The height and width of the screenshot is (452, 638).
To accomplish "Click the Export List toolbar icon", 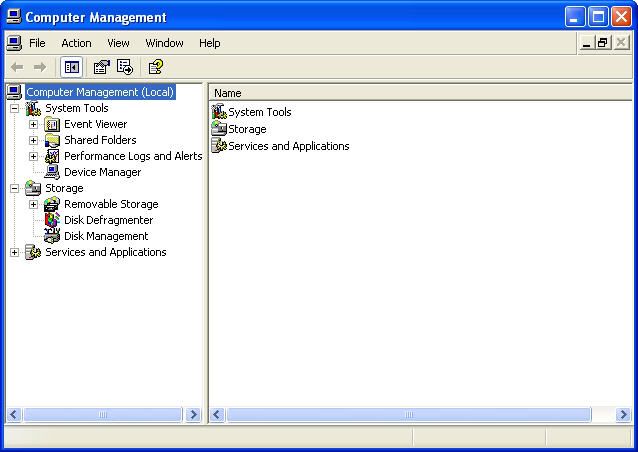I will (125, 67).
